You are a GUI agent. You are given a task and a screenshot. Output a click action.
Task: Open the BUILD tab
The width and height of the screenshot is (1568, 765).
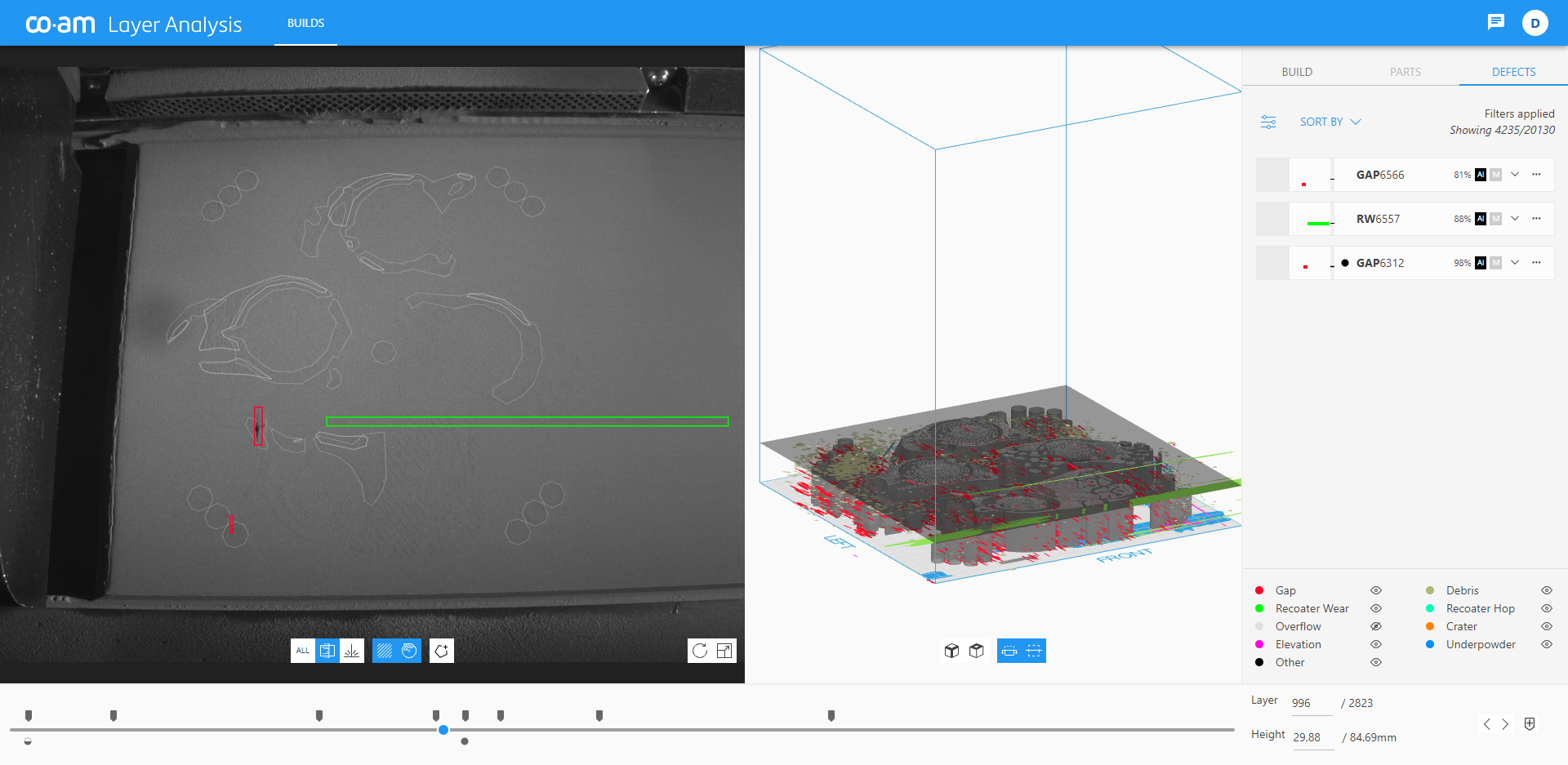pos(1297,72)
